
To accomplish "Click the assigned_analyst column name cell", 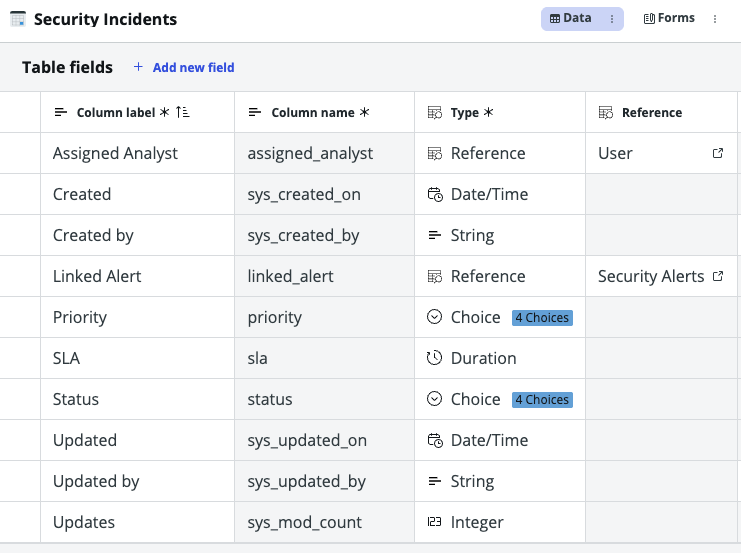I will click(x=325, y=154).
